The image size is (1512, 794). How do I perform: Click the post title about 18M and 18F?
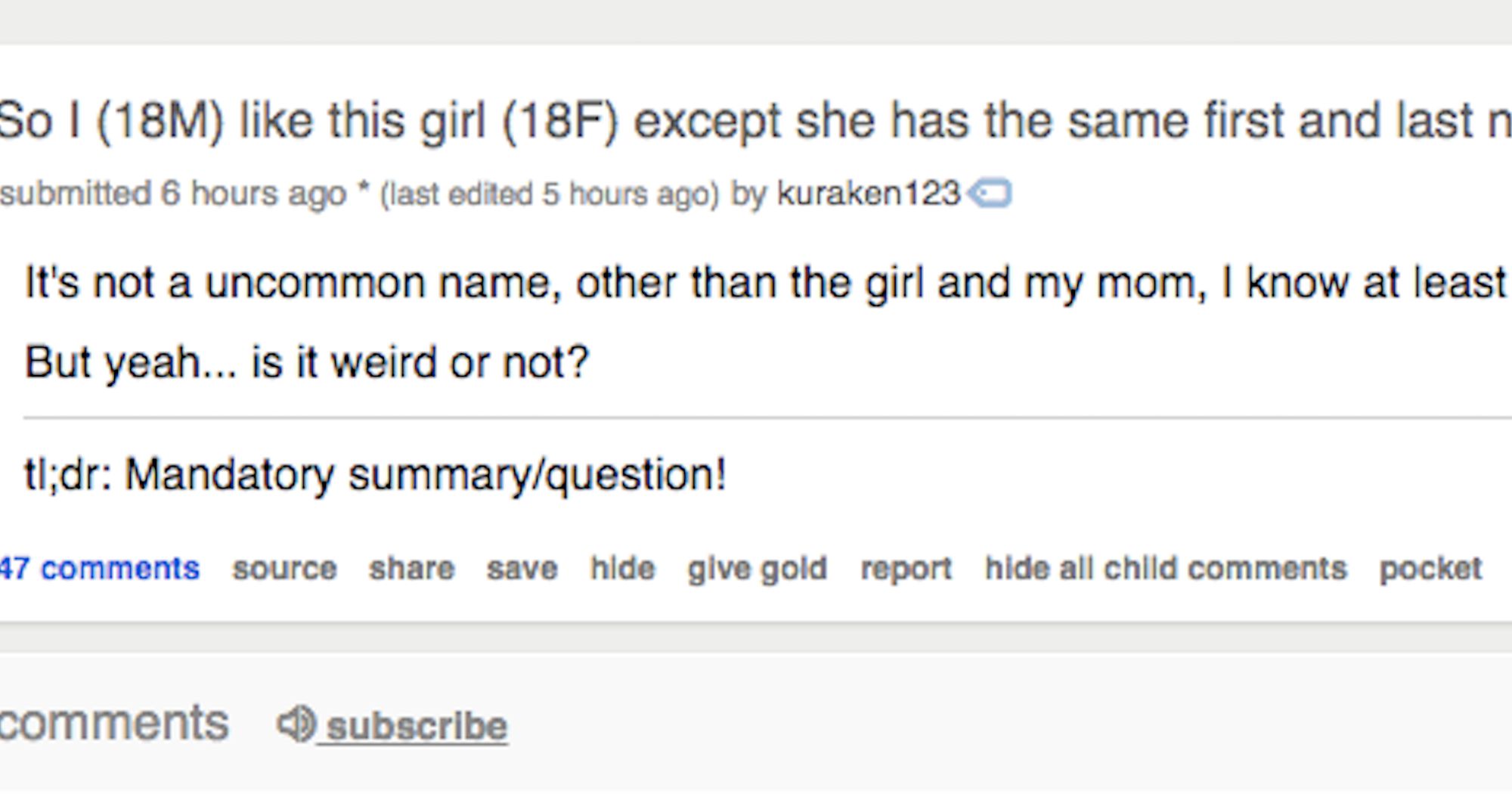[x=756, y=122]
